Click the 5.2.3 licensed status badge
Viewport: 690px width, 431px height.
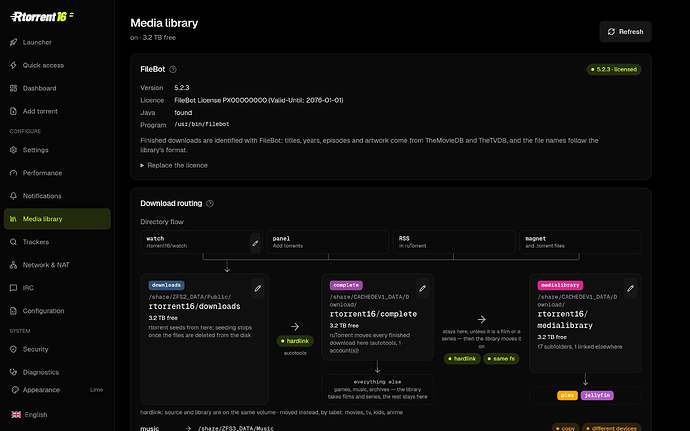click(614, 69)
